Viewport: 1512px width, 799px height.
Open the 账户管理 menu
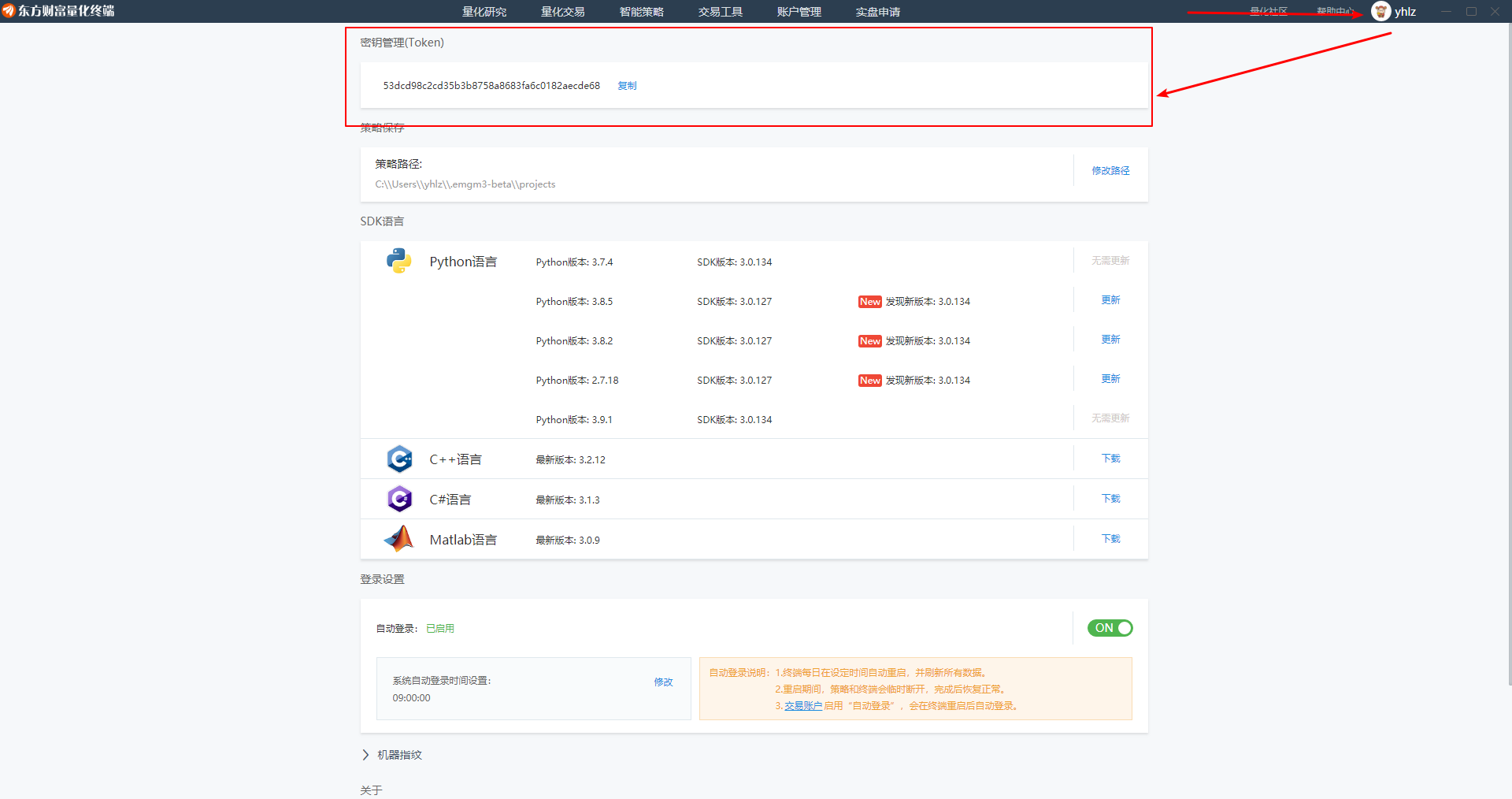(x=799, y=12)
